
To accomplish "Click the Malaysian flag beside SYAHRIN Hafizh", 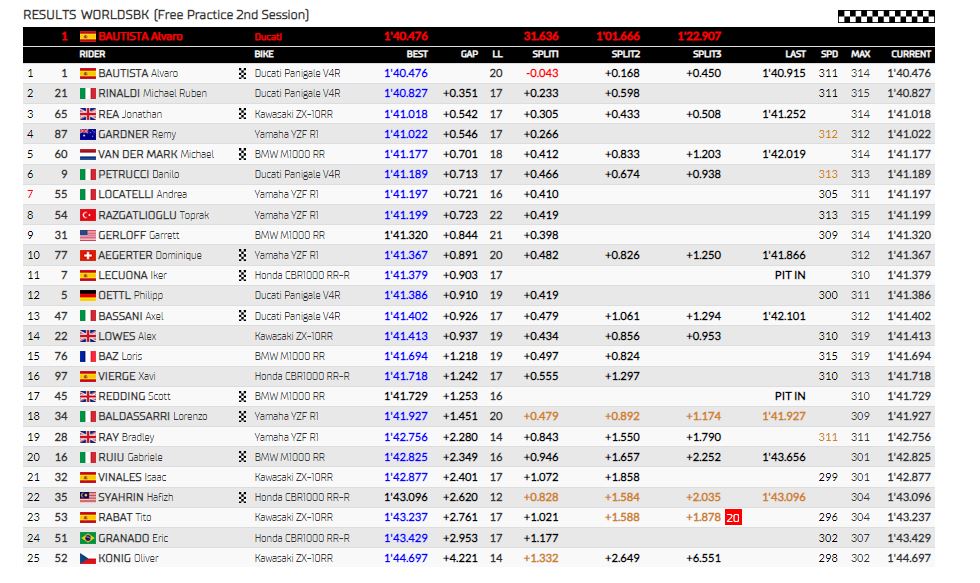I will [88, 497].
